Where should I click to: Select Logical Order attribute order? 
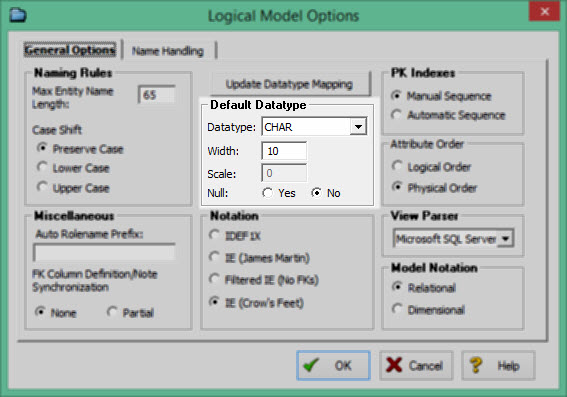397,166
